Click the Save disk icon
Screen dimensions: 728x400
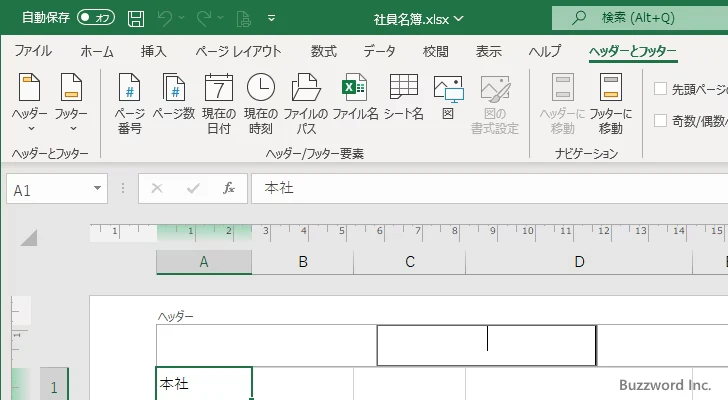pyautogui.click(x=136, y=19)
